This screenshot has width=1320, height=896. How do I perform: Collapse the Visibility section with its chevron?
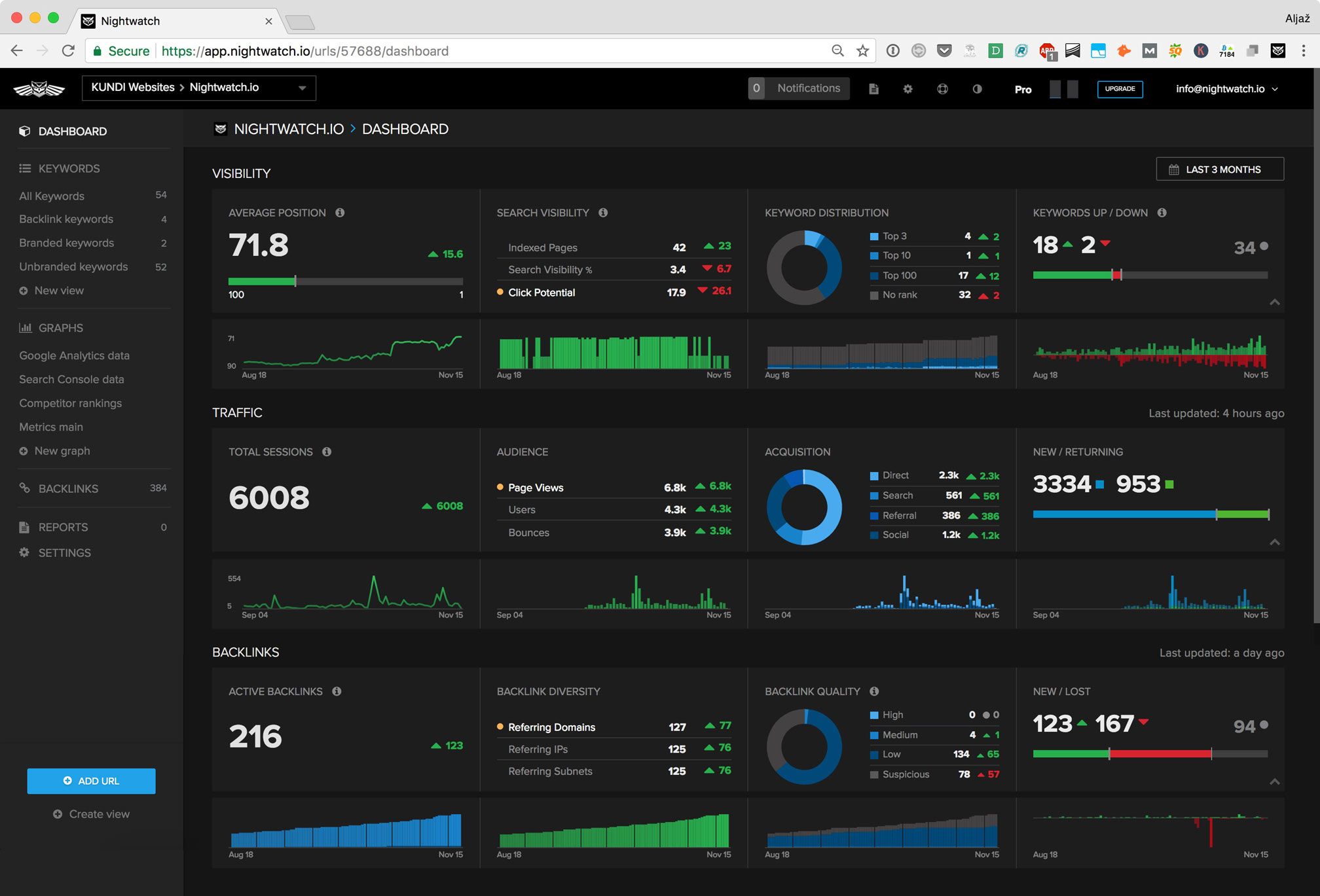coord(1275,302)
